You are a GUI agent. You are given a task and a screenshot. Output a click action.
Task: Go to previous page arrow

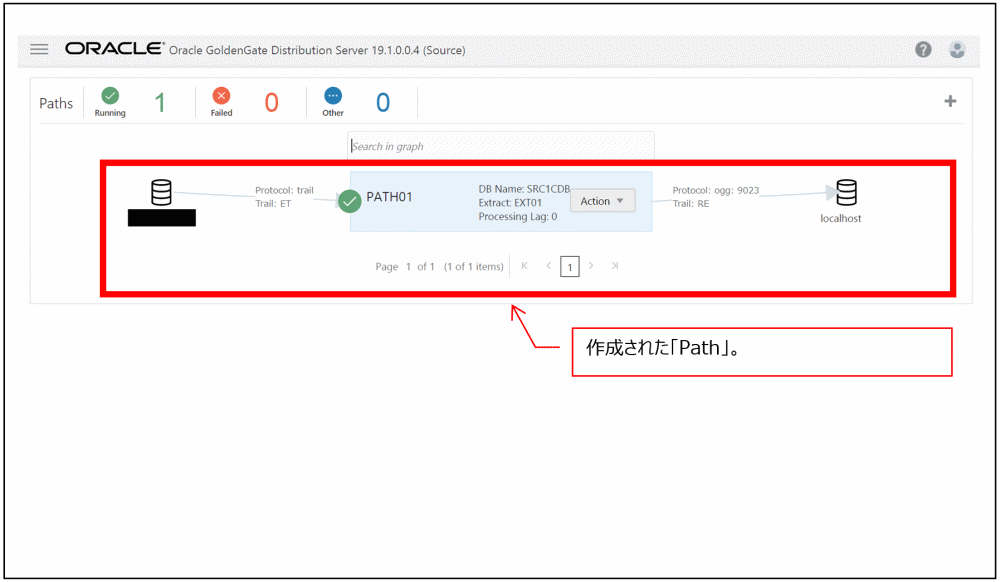coord(548,266)
